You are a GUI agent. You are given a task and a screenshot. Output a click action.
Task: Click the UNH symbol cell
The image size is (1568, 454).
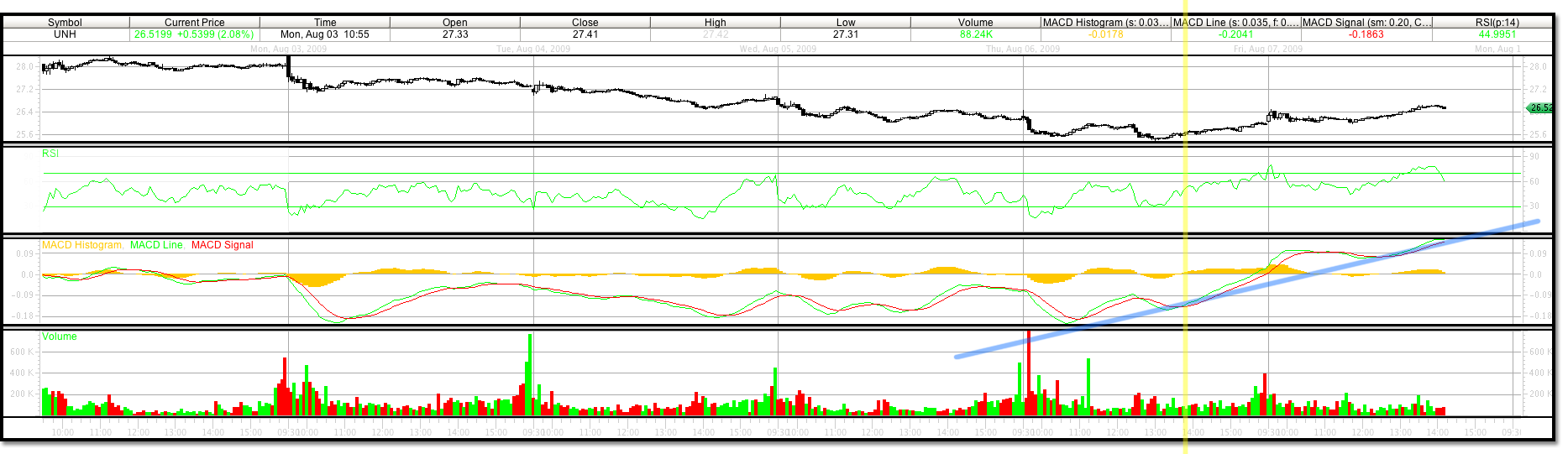point(65,34)
